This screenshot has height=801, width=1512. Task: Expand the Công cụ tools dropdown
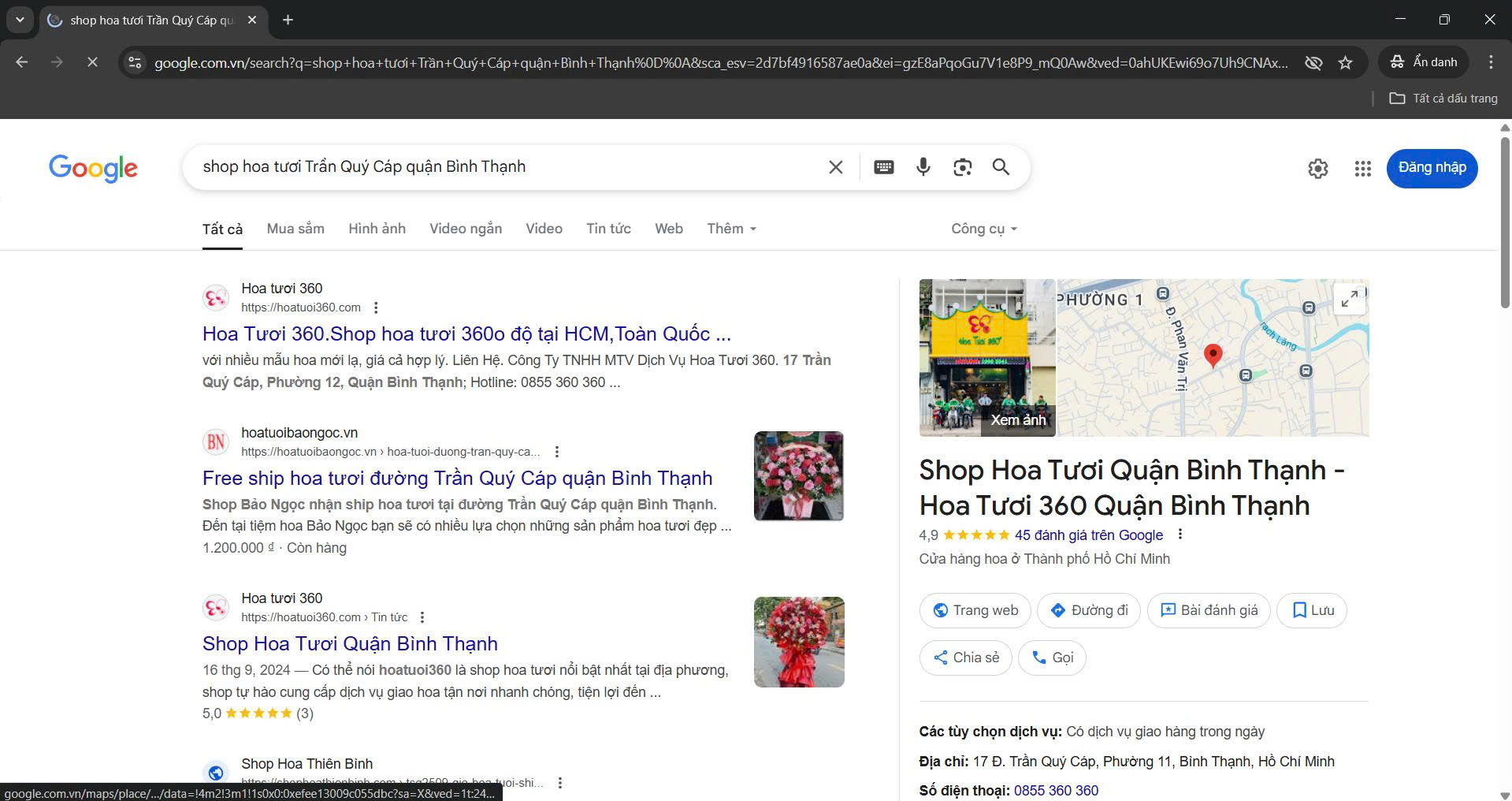coord(984,229)
